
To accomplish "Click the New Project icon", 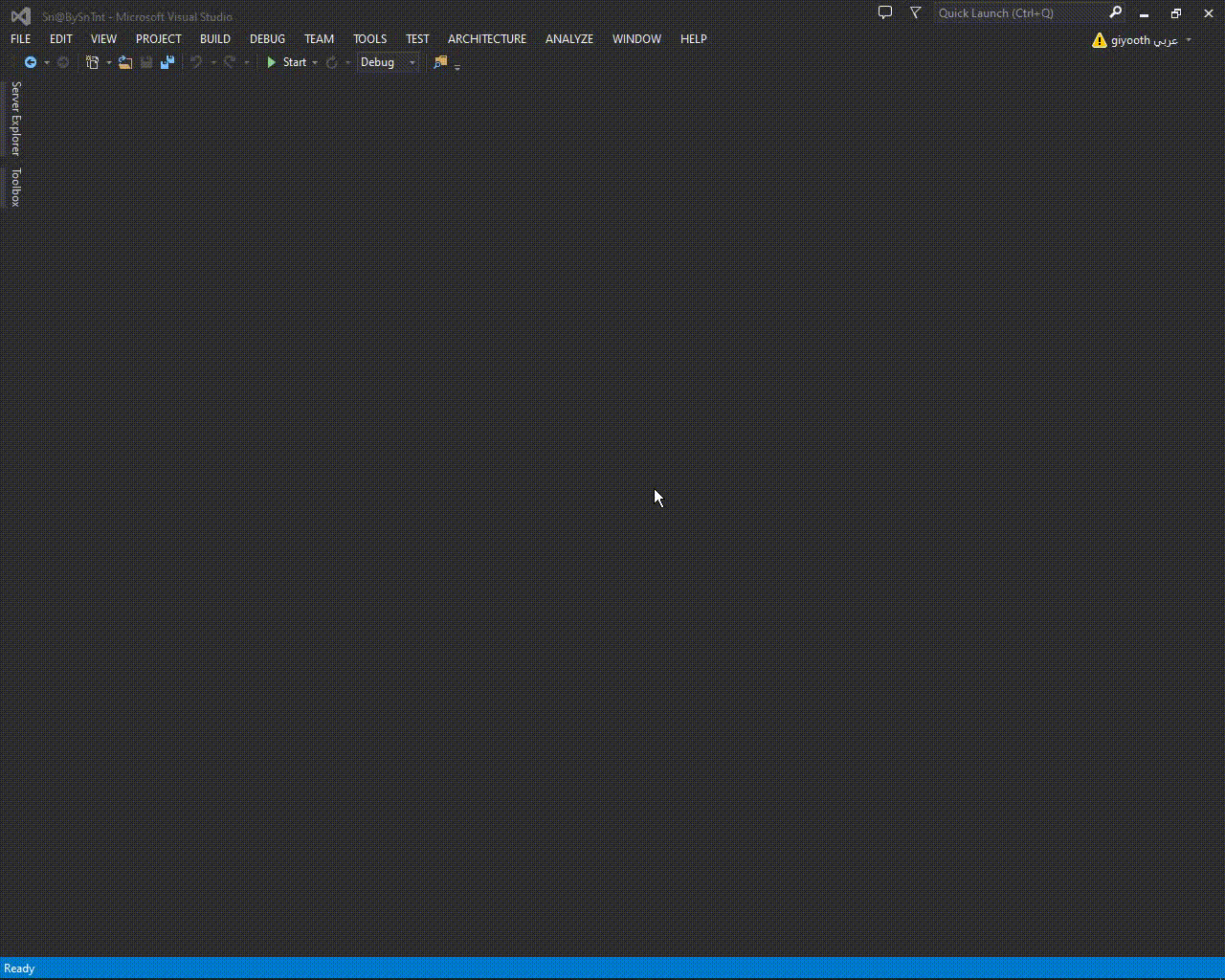I will coord(92,62).
